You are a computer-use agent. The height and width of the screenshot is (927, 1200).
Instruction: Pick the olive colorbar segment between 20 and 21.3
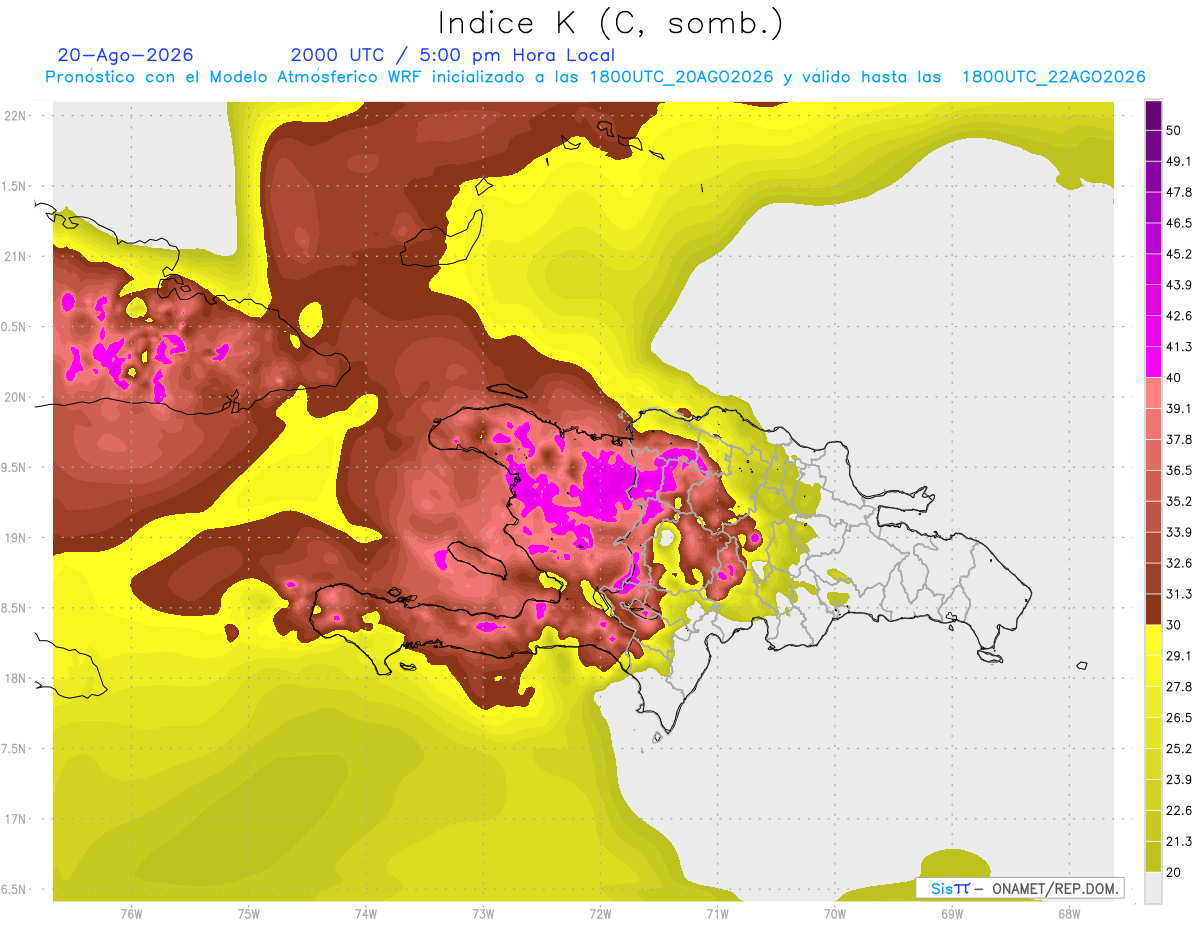coord(1153,855)
